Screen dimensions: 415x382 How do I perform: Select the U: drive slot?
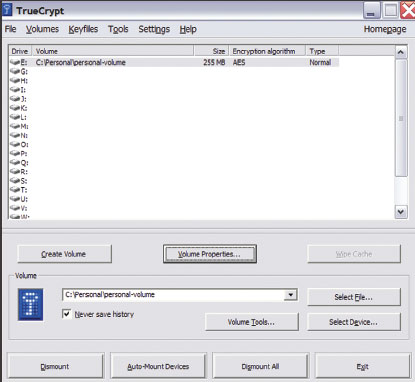point(19,199)
